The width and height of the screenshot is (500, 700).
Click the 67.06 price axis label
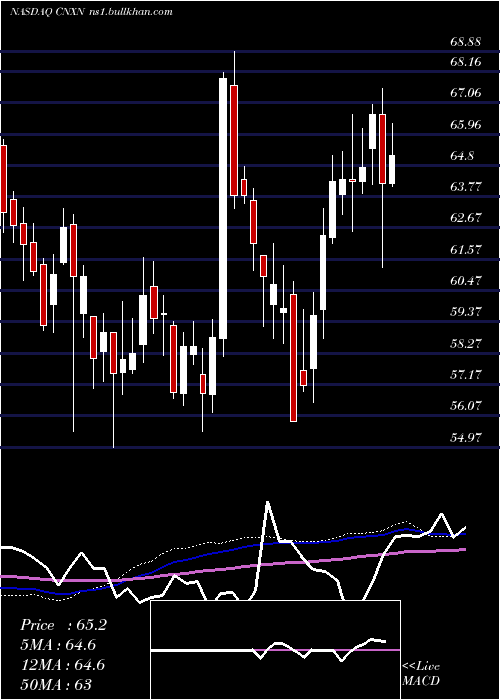pyautogui.click(x=466, y=92)
